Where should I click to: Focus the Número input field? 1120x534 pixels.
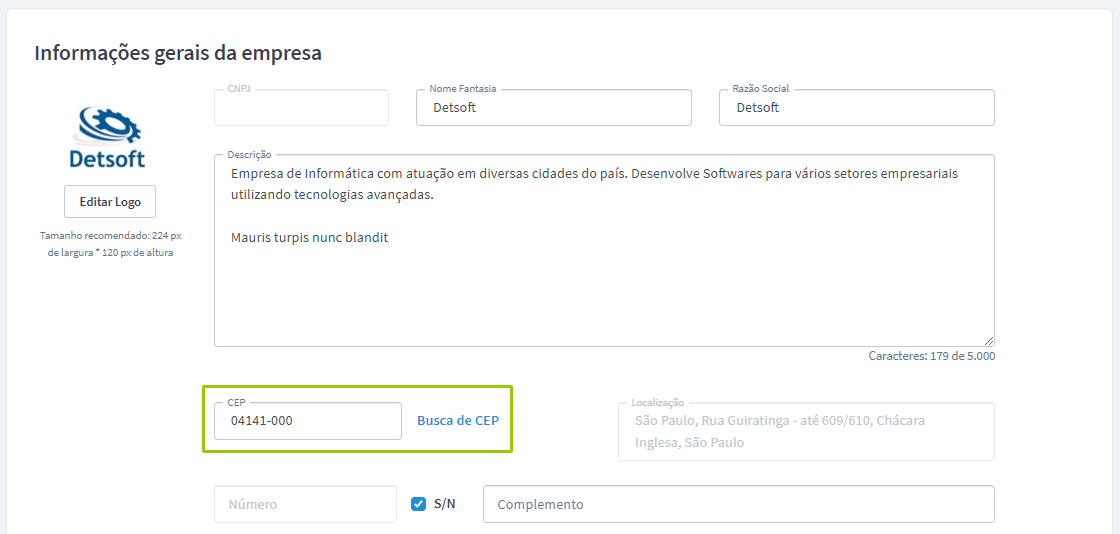(x=305, y=504)
